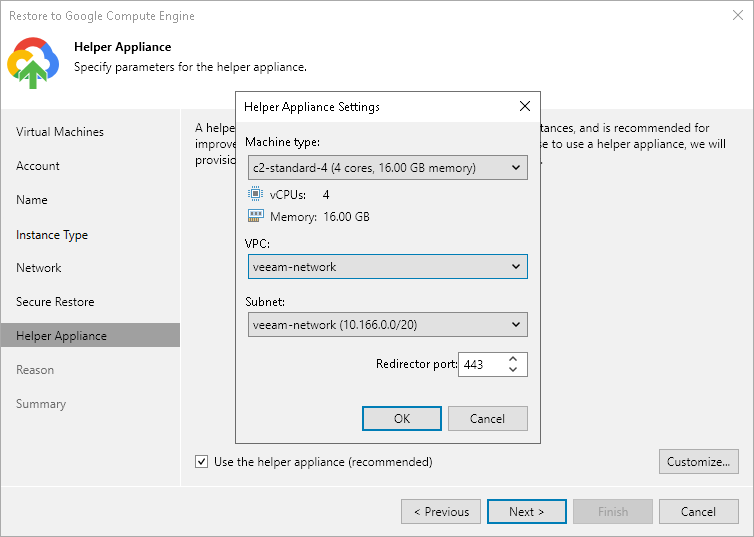Viewport: 754px width, 537px height.
Task: Decrease the Redirector port value
Action: [513, 370]
